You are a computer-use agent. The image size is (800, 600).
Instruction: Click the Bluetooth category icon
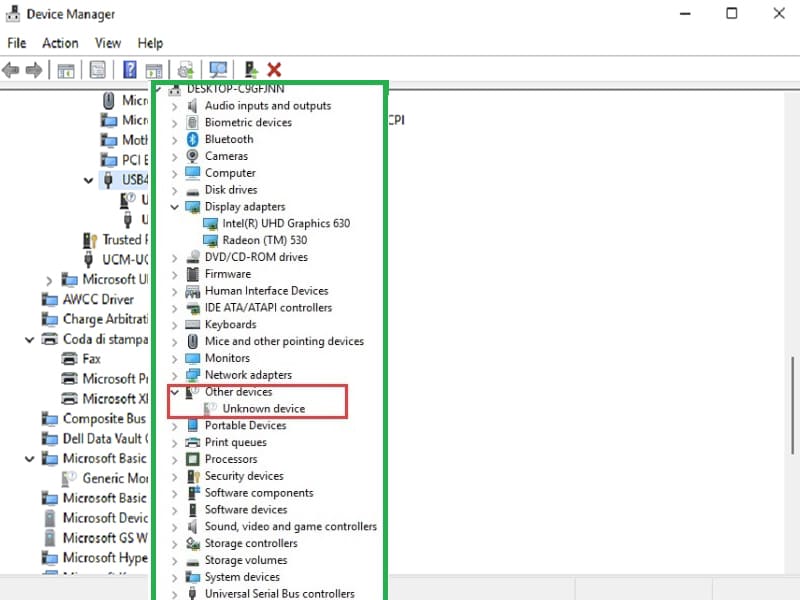click(192, 139)
